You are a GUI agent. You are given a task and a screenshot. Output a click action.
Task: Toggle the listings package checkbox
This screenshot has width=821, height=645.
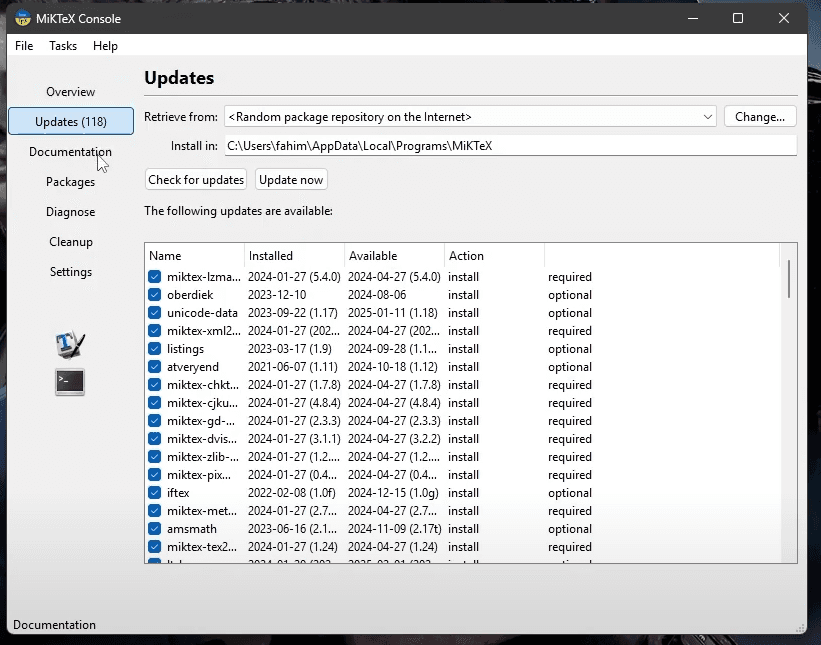154,349
